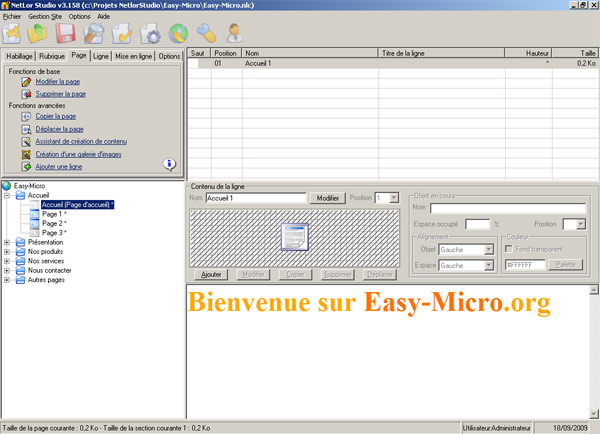Click the Nos produits folder icon
600x434 pixels.
[x=21, y=252]
